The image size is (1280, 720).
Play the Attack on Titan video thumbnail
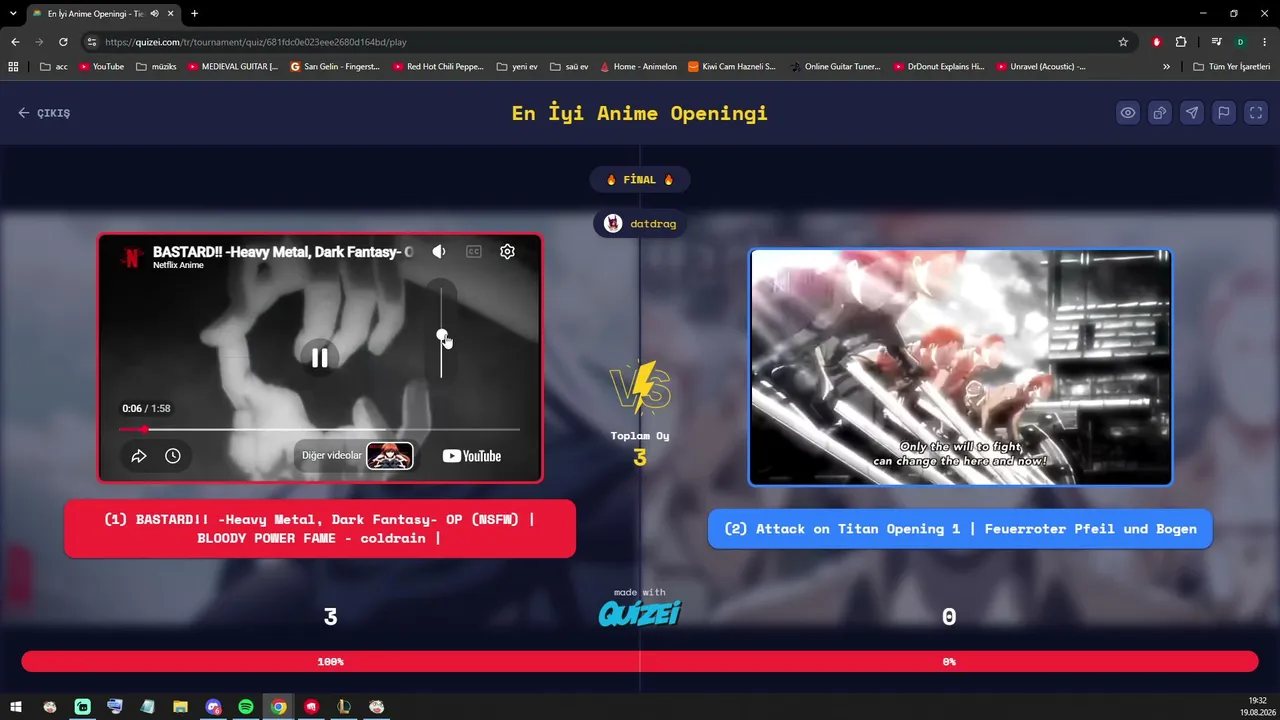[960, 367]
